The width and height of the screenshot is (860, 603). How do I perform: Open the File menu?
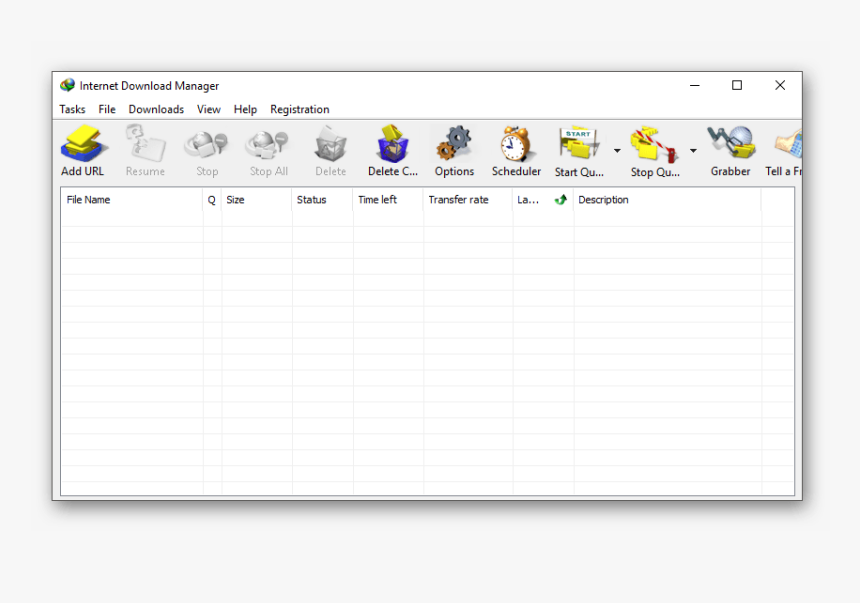click(107, 109)
